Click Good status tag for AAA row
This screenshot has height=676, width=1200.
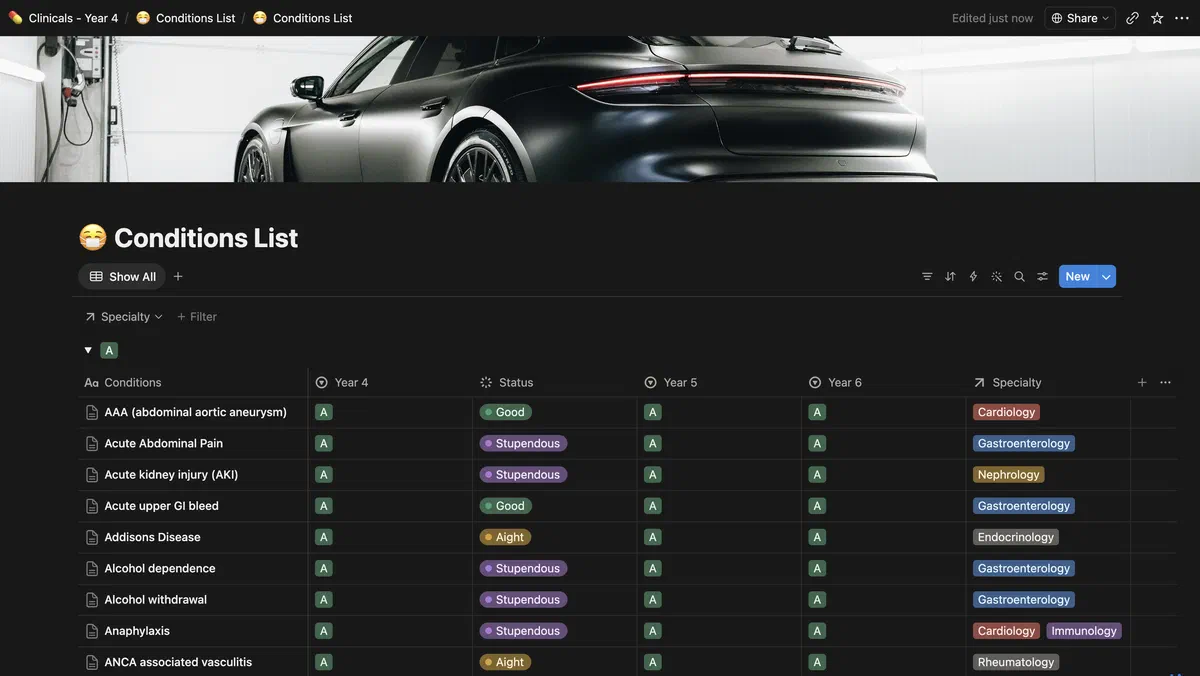tap(505, 412)
